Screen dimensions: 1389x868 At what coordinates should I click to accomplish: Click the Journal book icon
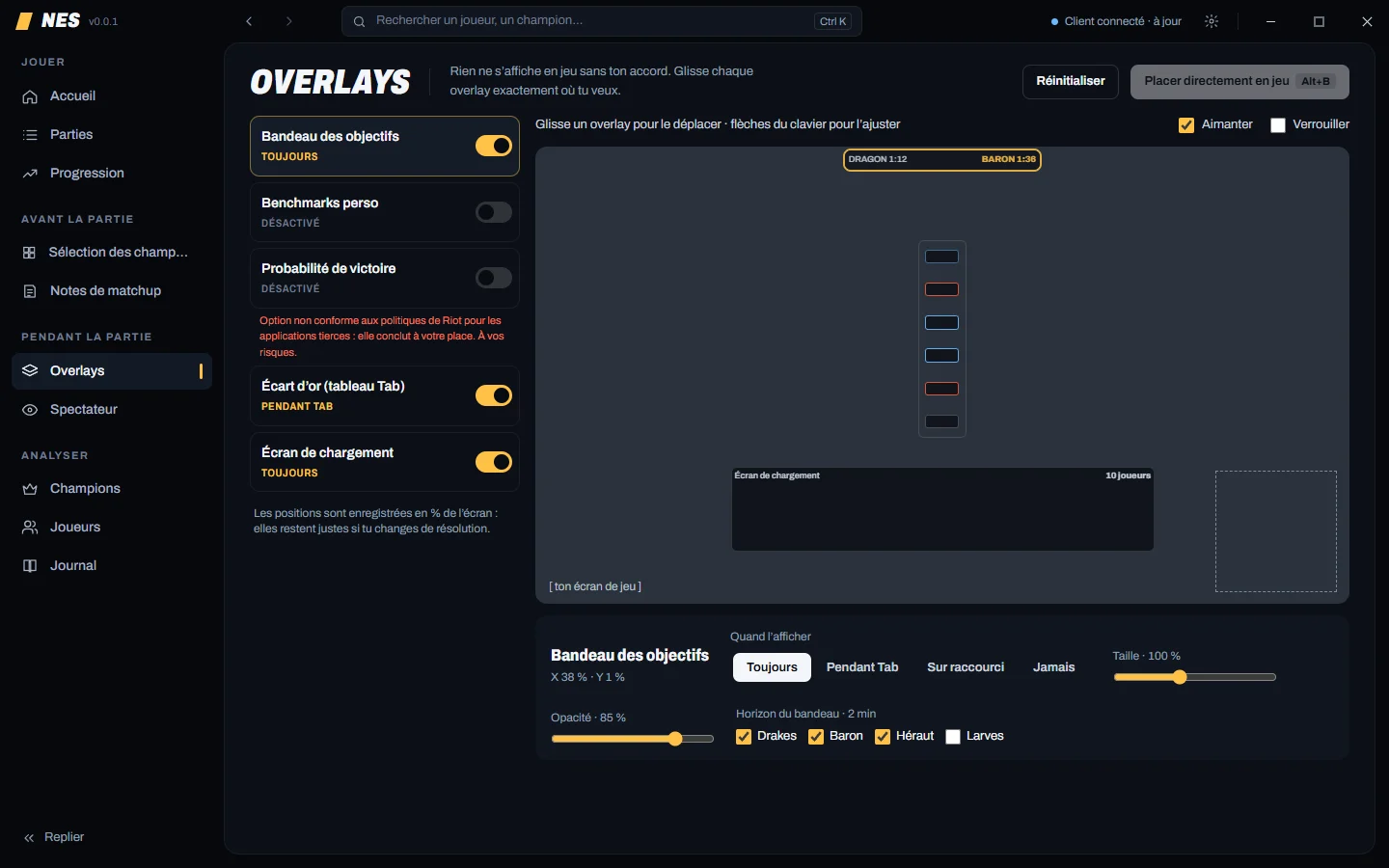point(30,566)
